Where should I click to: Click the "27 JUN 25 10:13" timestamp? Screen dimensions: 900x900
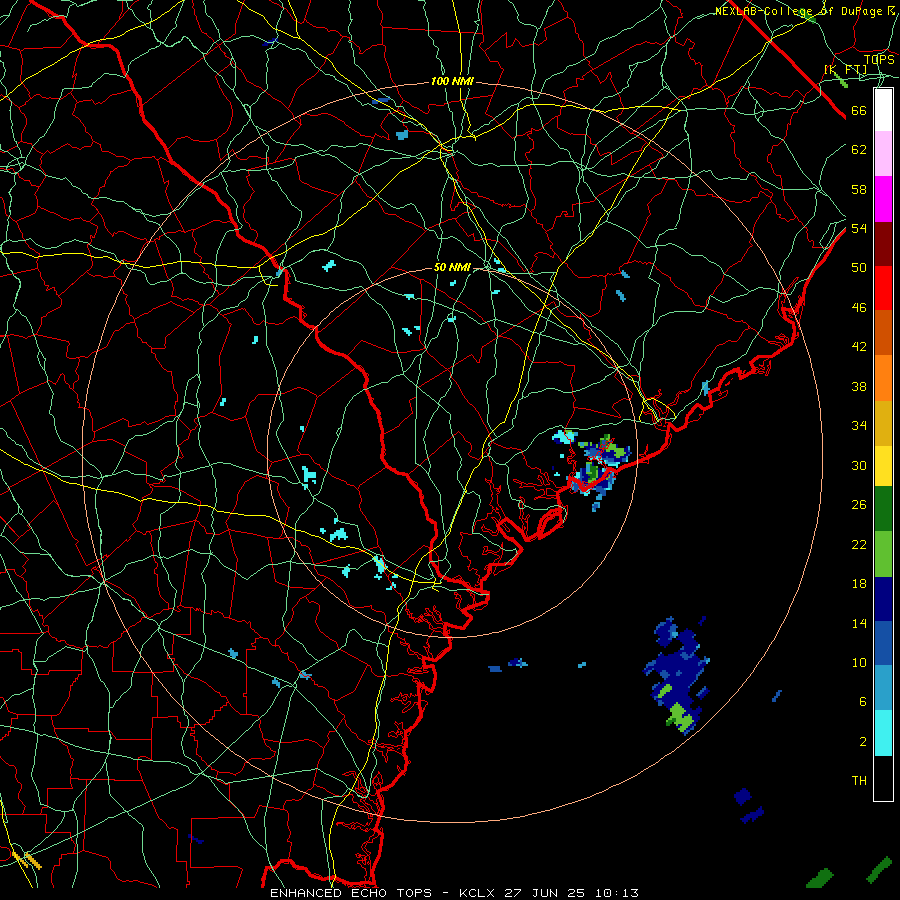(x=571, y=893)
